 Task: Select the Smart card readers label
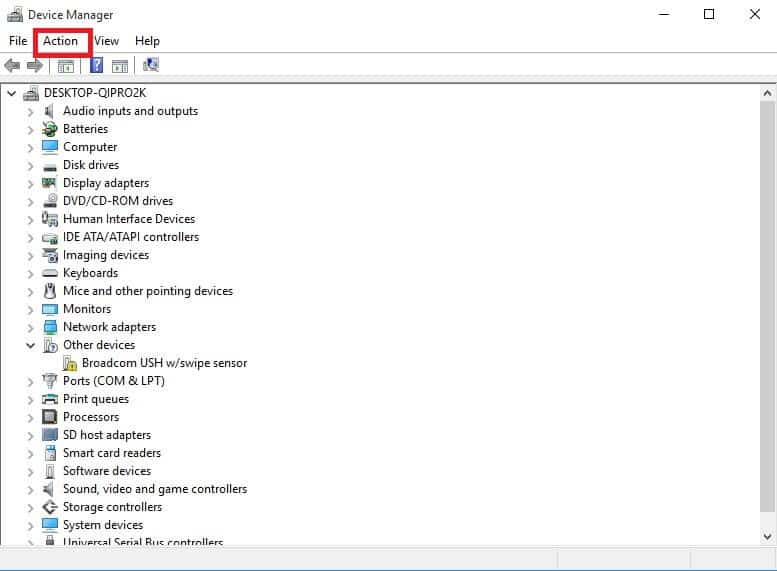pos(112,453)
